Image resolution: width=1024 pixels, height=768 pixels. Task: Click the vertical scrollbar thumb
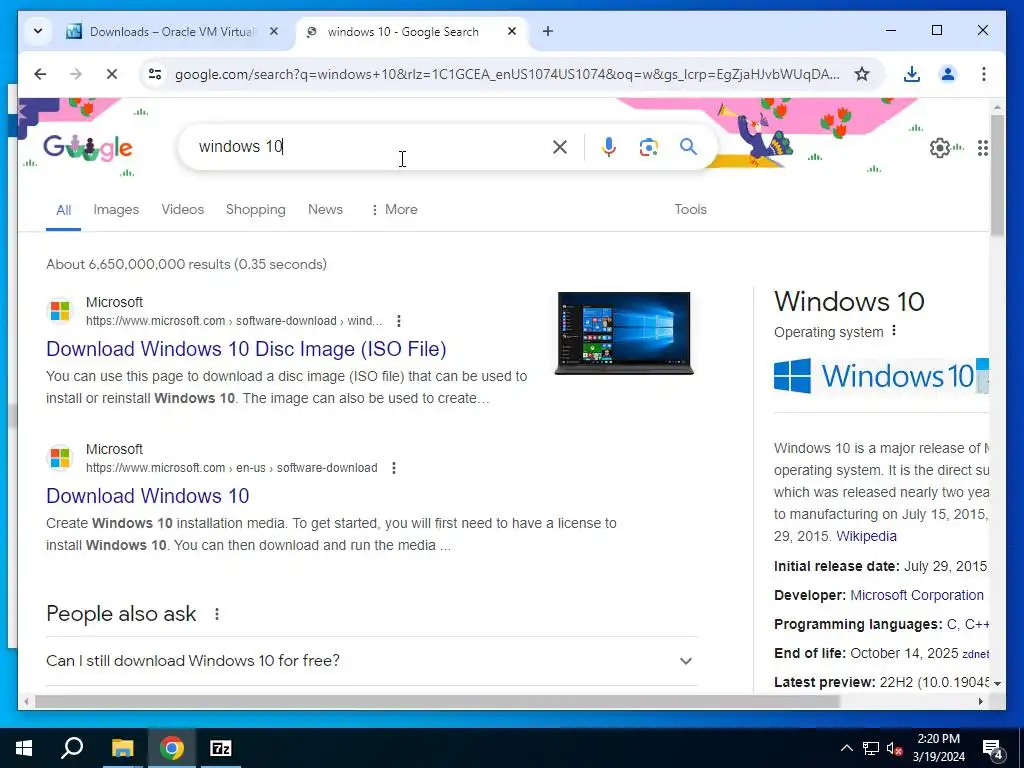pyautogui.click(x=997, y=175)
